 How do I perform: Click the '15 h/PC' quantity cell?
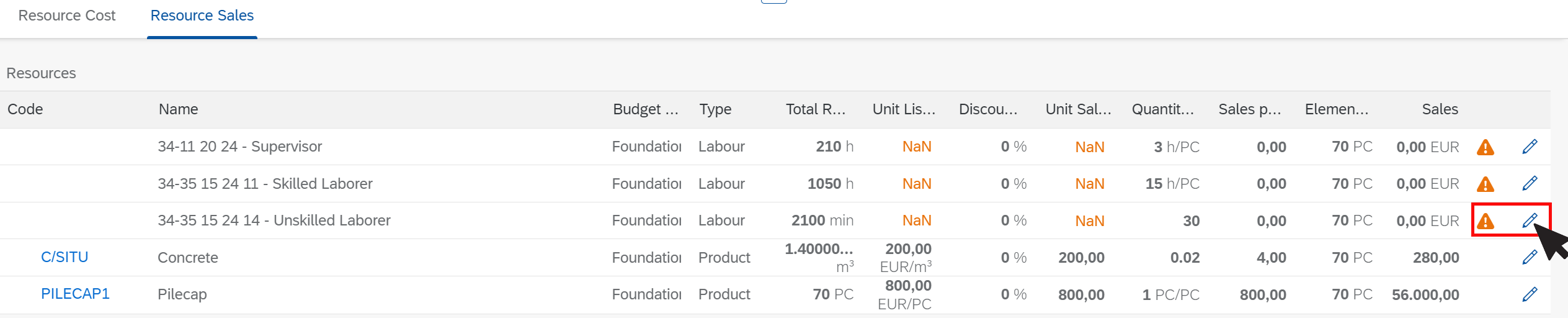click(1172, 184)
